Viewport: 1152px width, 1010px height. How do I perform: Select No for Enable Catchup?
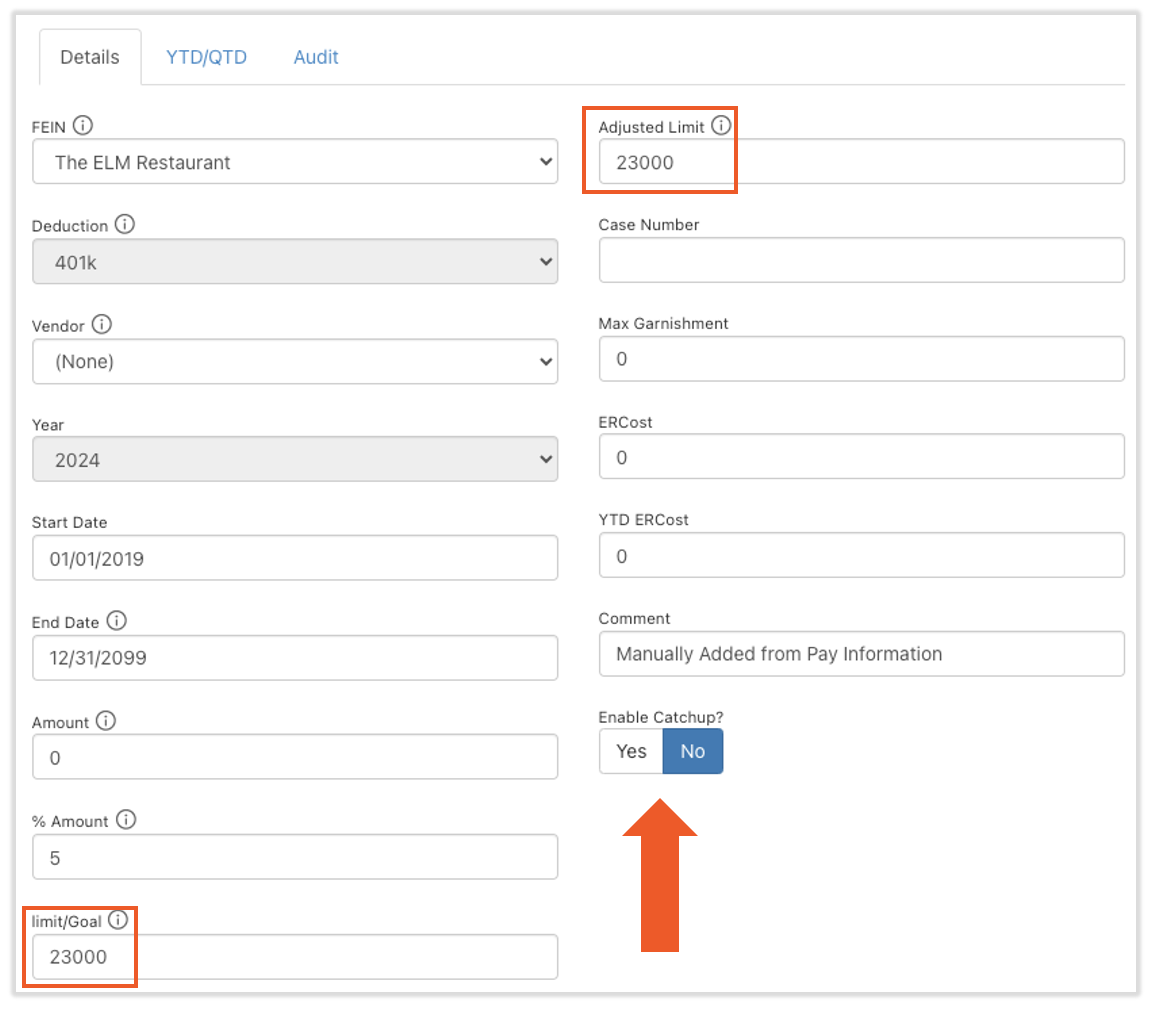pos(692,751)
